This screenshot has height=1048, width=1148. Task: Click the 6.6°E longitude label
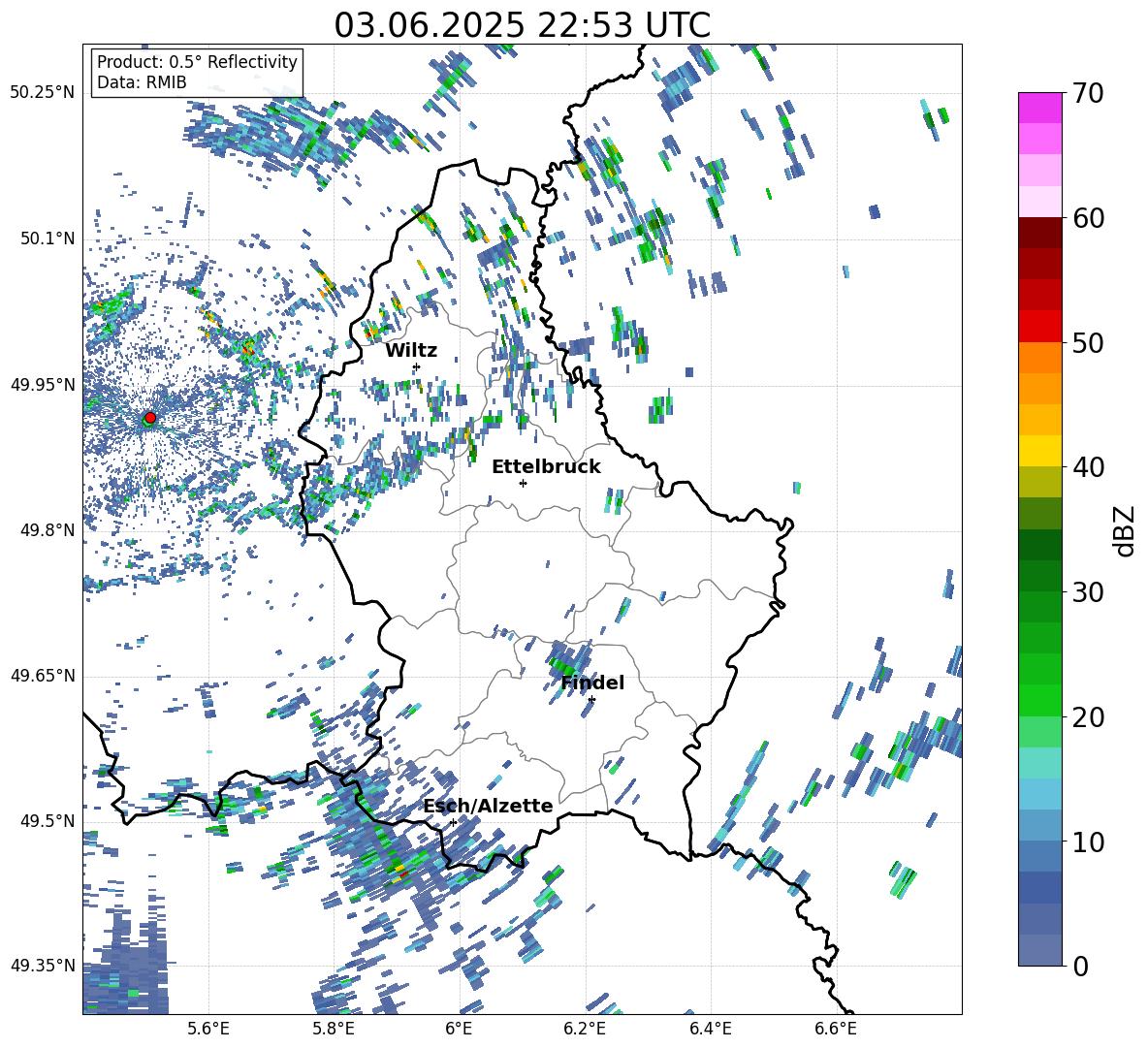click(x=836, y=1029)
